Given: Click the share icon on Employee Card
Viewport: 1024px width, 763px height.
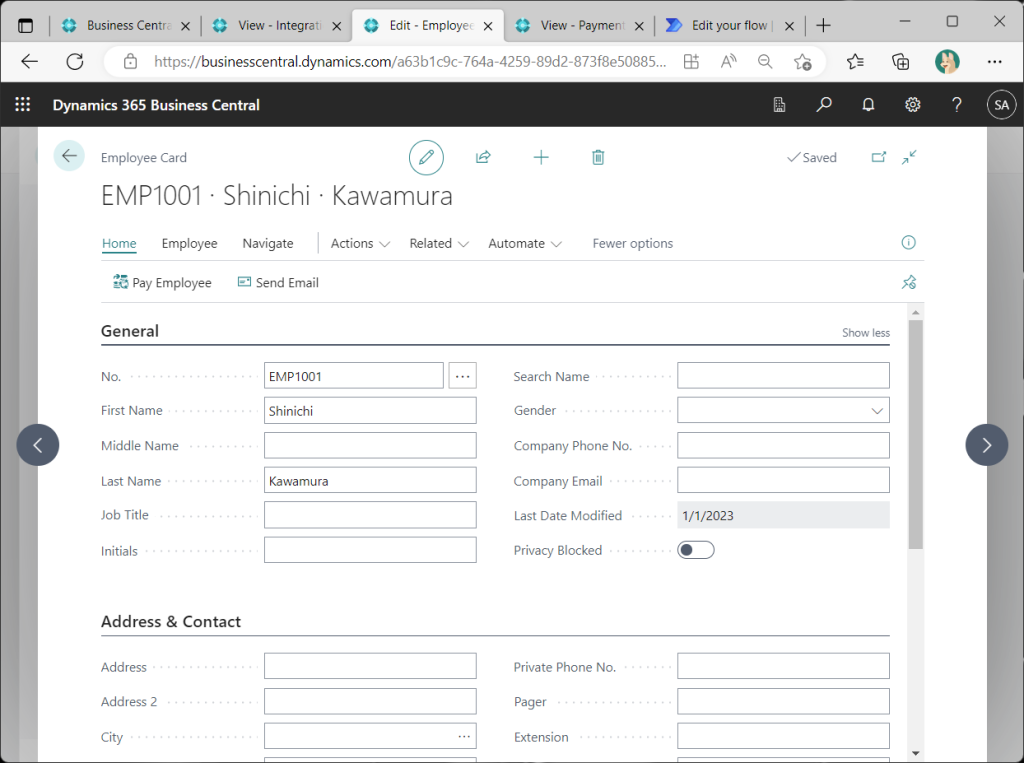Looking at the screenshot, I should click(x=483, y=157).
